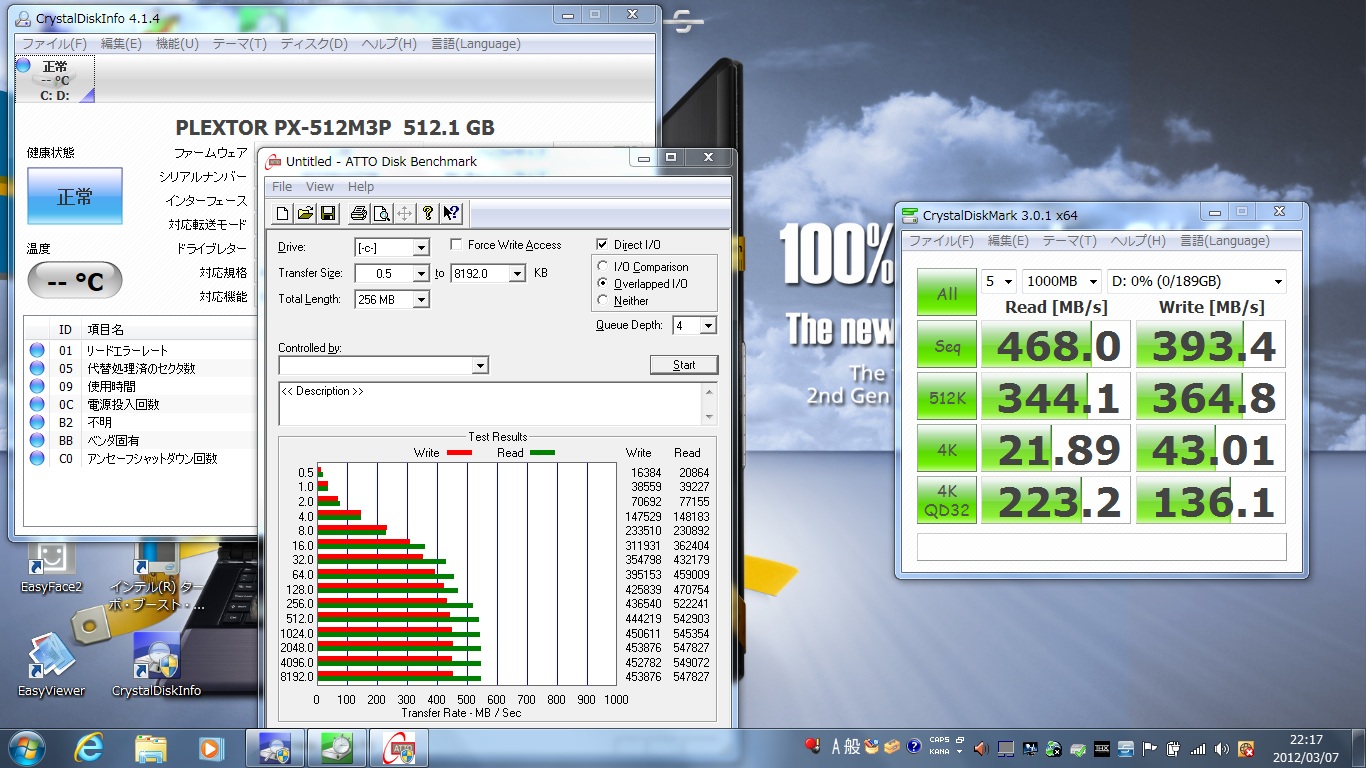
Task: Expand the Queue Depth dropdown
Action: click(708, 326)
